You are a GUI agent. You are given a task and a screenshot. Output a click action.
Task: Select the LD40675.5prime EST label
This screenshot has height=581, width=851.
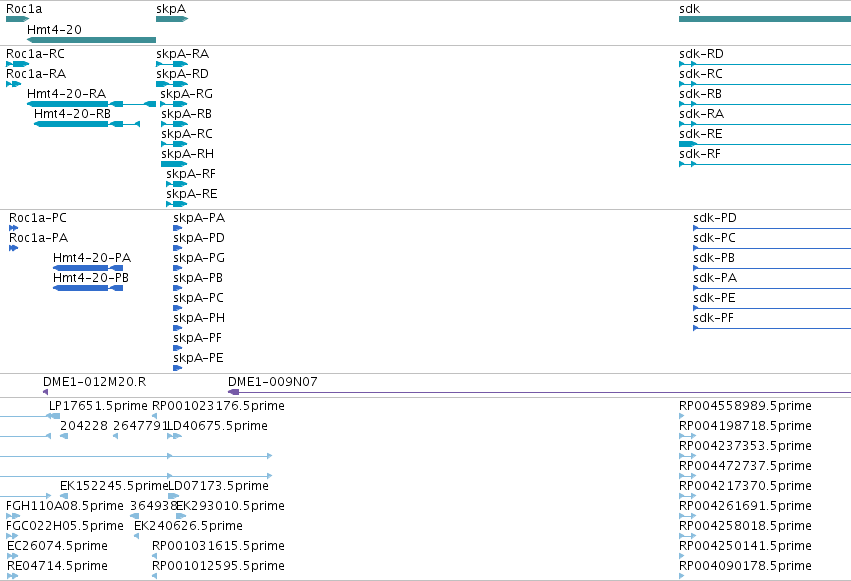(x=218, y=426)
